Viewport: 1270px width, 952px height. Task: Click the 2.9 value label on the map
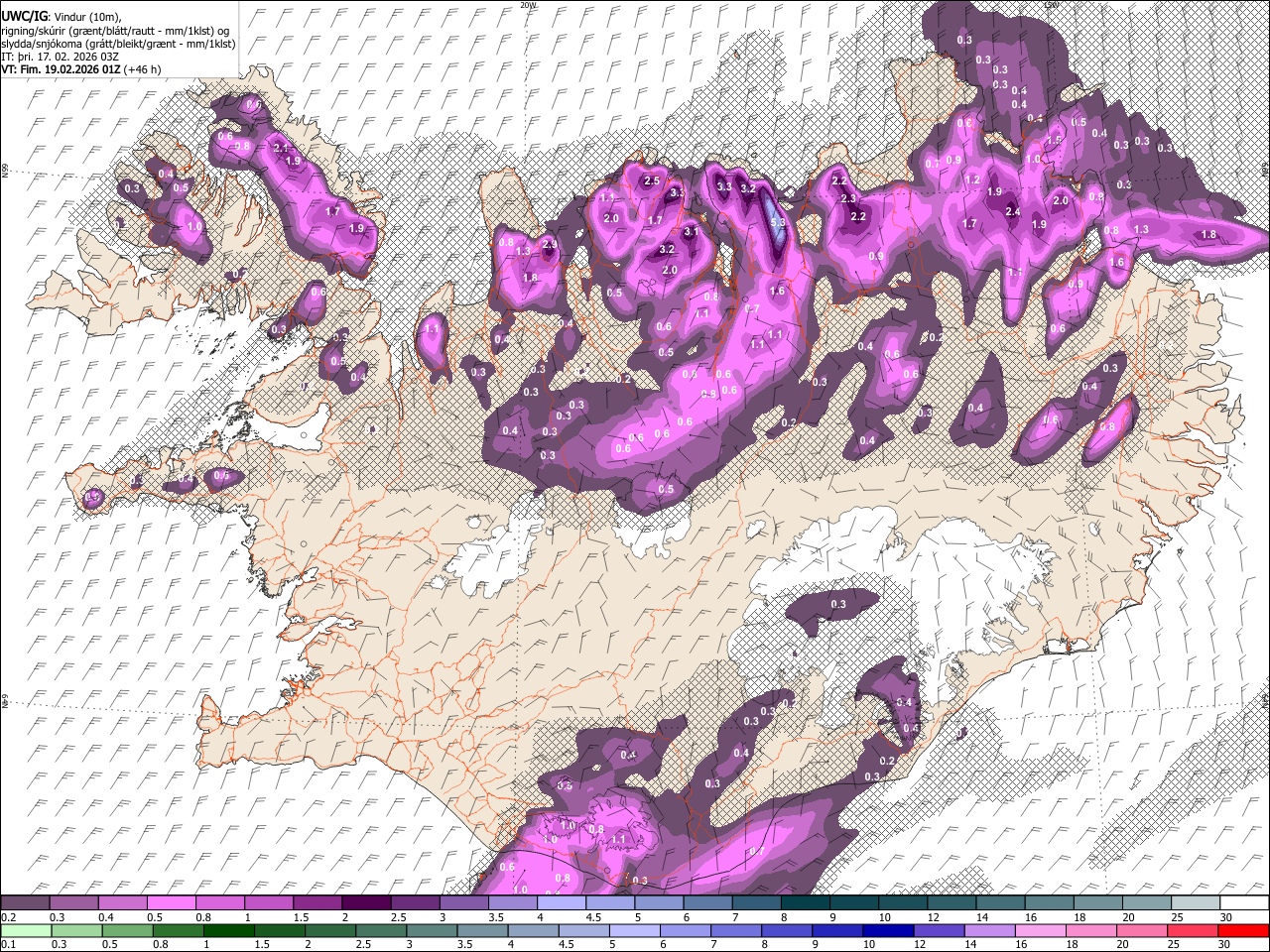coord(549,244)
